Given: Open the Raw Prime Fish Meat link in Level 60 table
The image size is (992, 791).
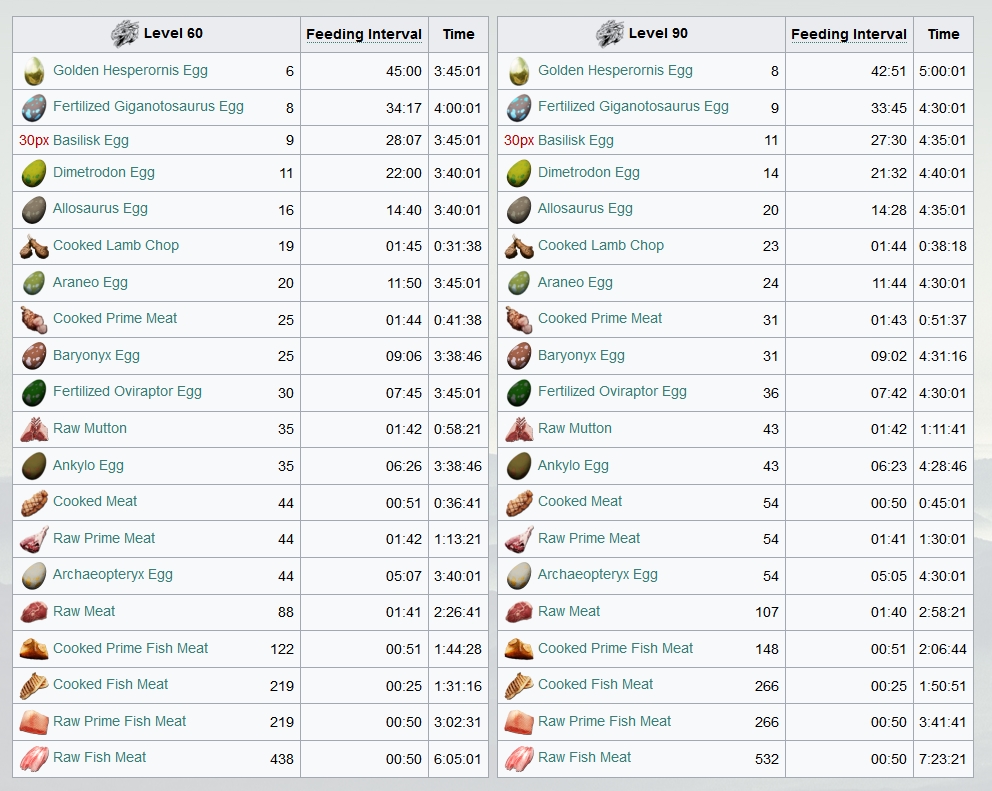Looking at the screenshot, I should (120, 721).
